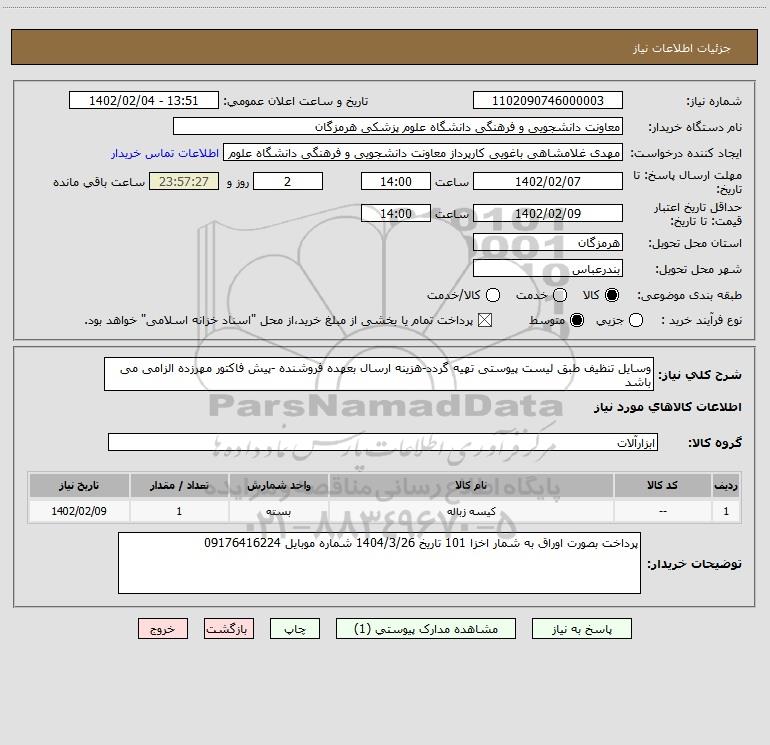
Task: Click the بازگشت back button
Action: [229, 629]
